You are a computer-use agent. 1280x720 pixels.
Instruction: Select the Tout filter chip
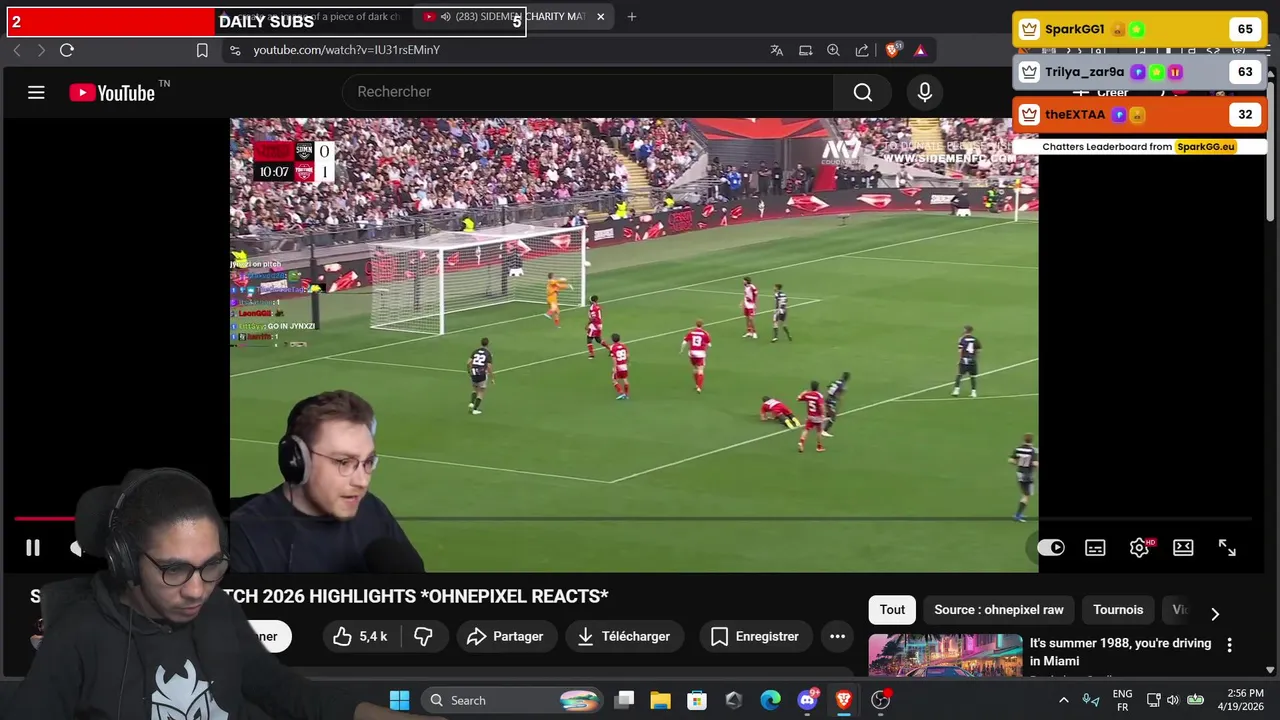point(892,610)
